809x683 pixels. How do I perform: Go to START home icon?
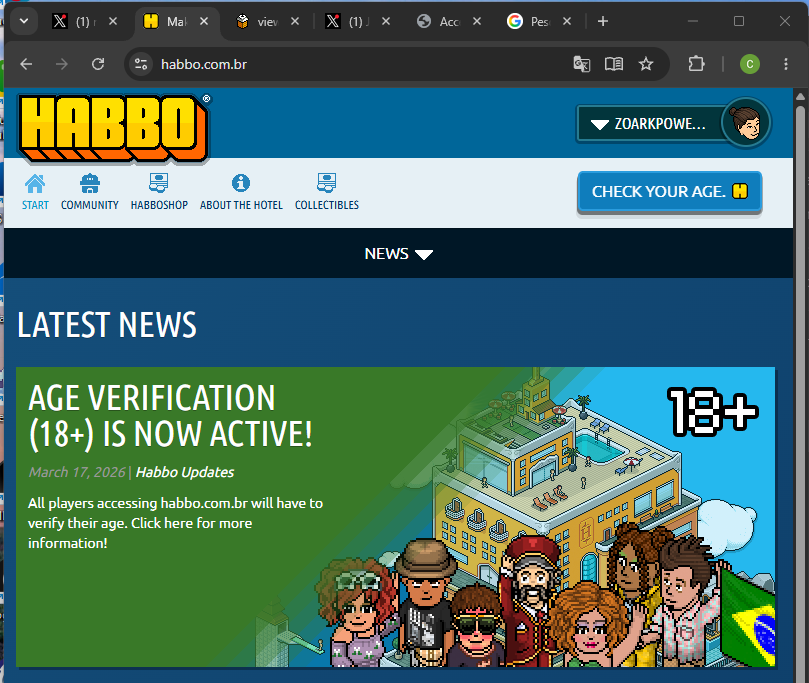coord(35,192)
